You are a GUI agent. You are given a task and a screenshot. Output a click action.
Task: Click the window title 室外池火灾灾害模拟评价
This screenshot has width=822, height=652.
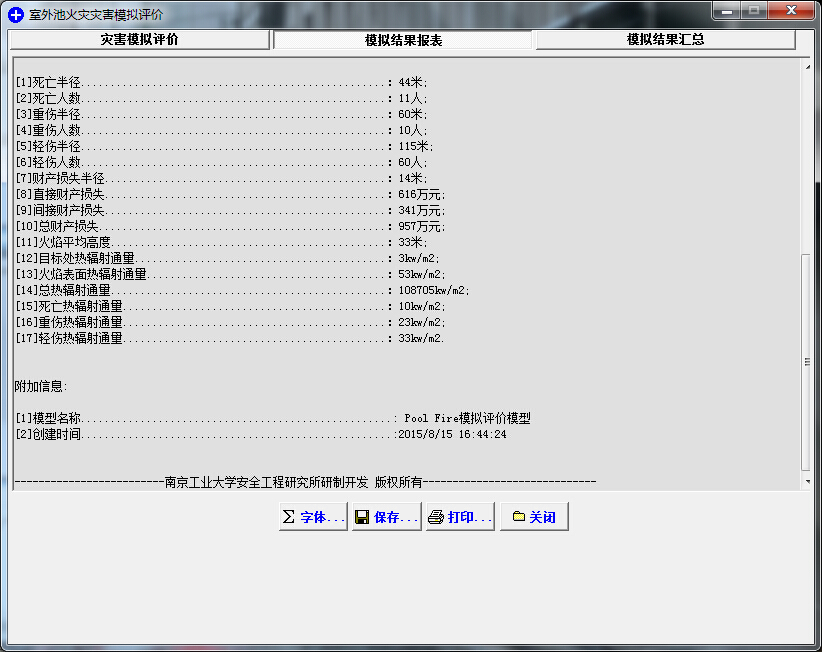(x=96, y=15)
